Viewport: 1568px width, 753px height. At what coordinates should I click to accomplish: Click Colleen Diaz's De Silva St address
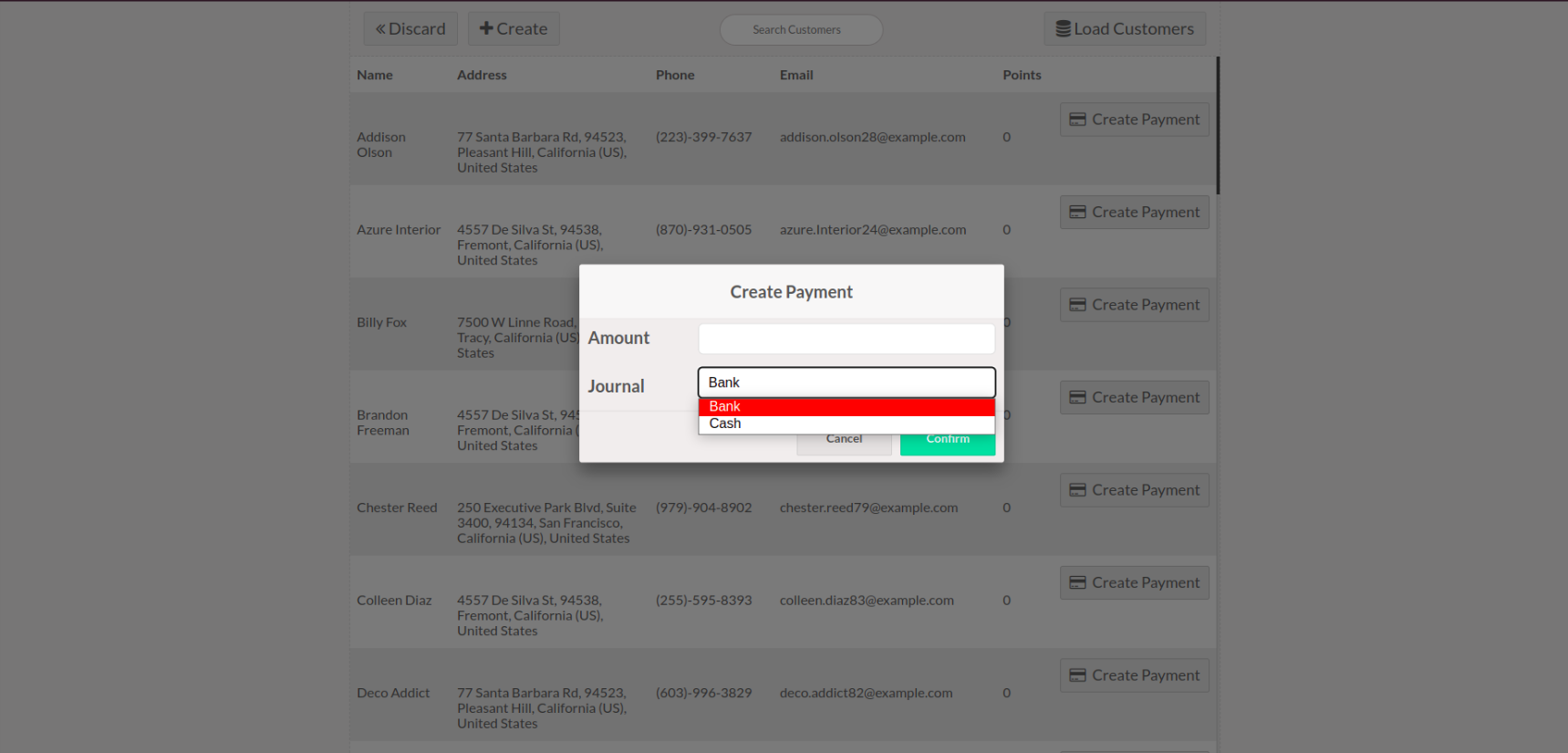530,616
